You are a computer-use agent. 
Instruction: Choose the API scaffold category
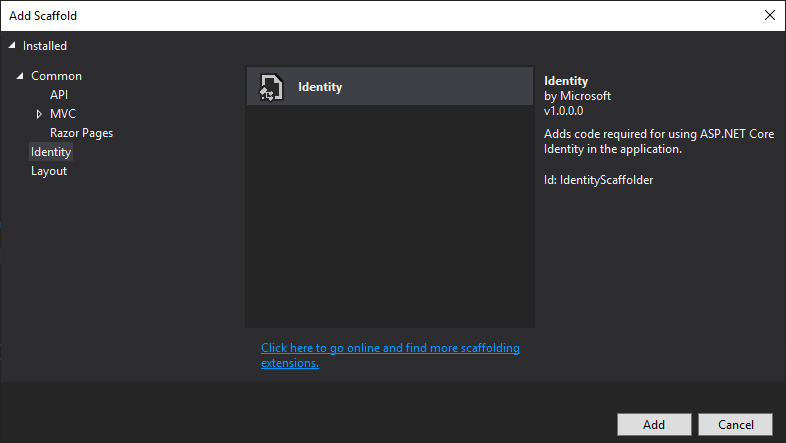pyautogui.click(x=59, y=95)
